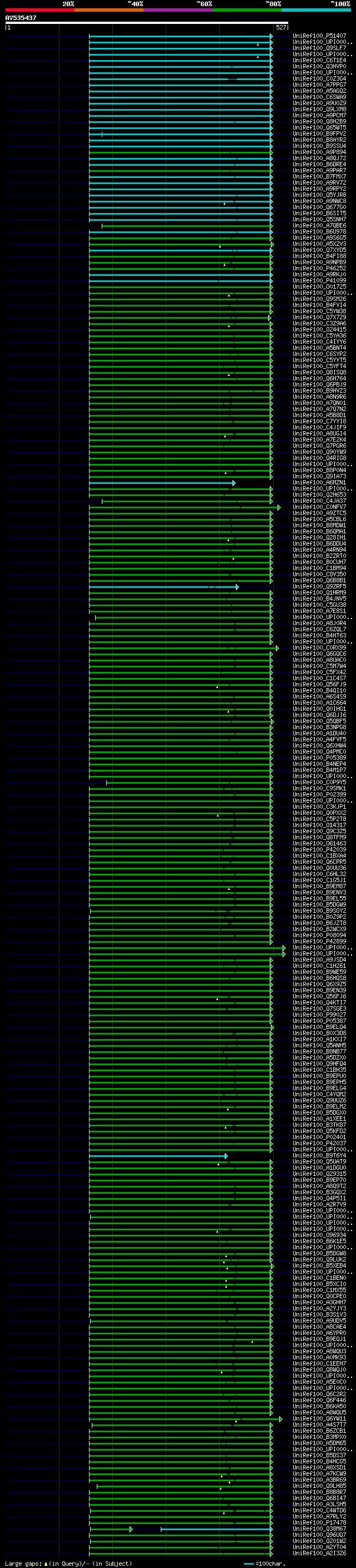Click the query end position 527
The image size is (356, 1568).
tap(281, 27)
